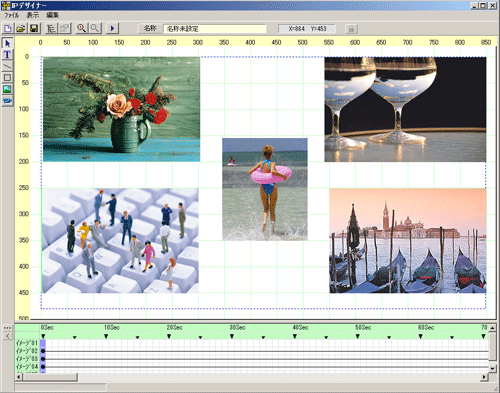Click the timeline vertical scrollbar down arrow
This screenshot has height=393, width=500.
[493, 369]
